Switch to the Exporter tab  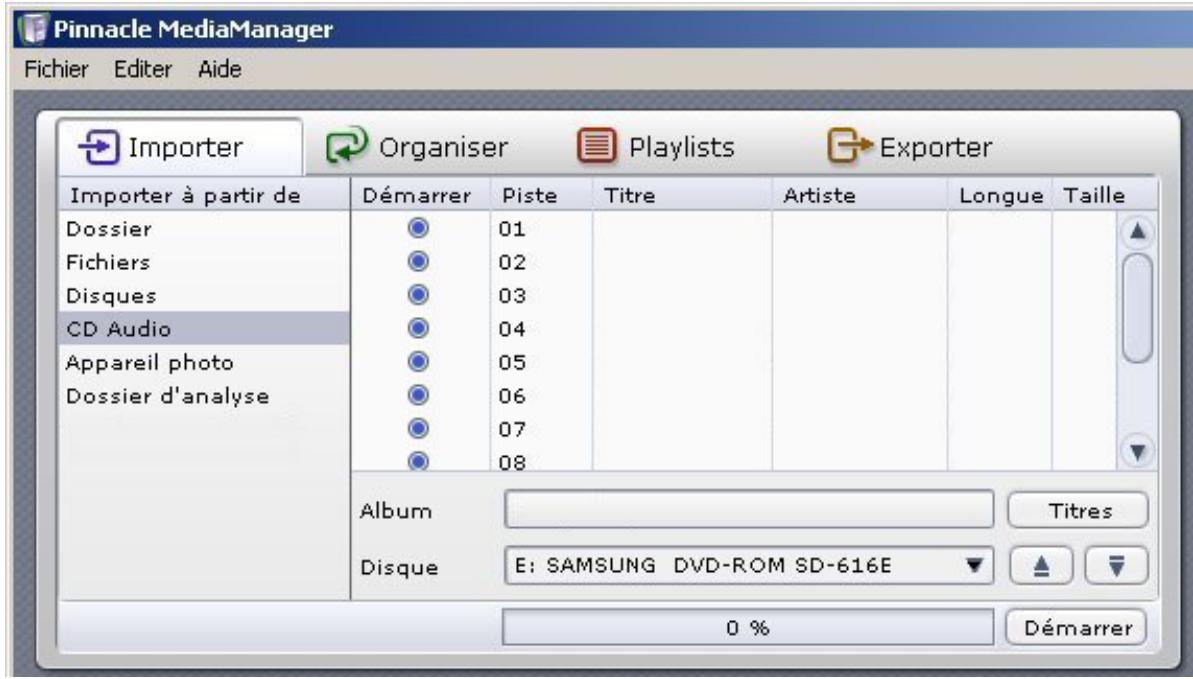coord(910,147)
